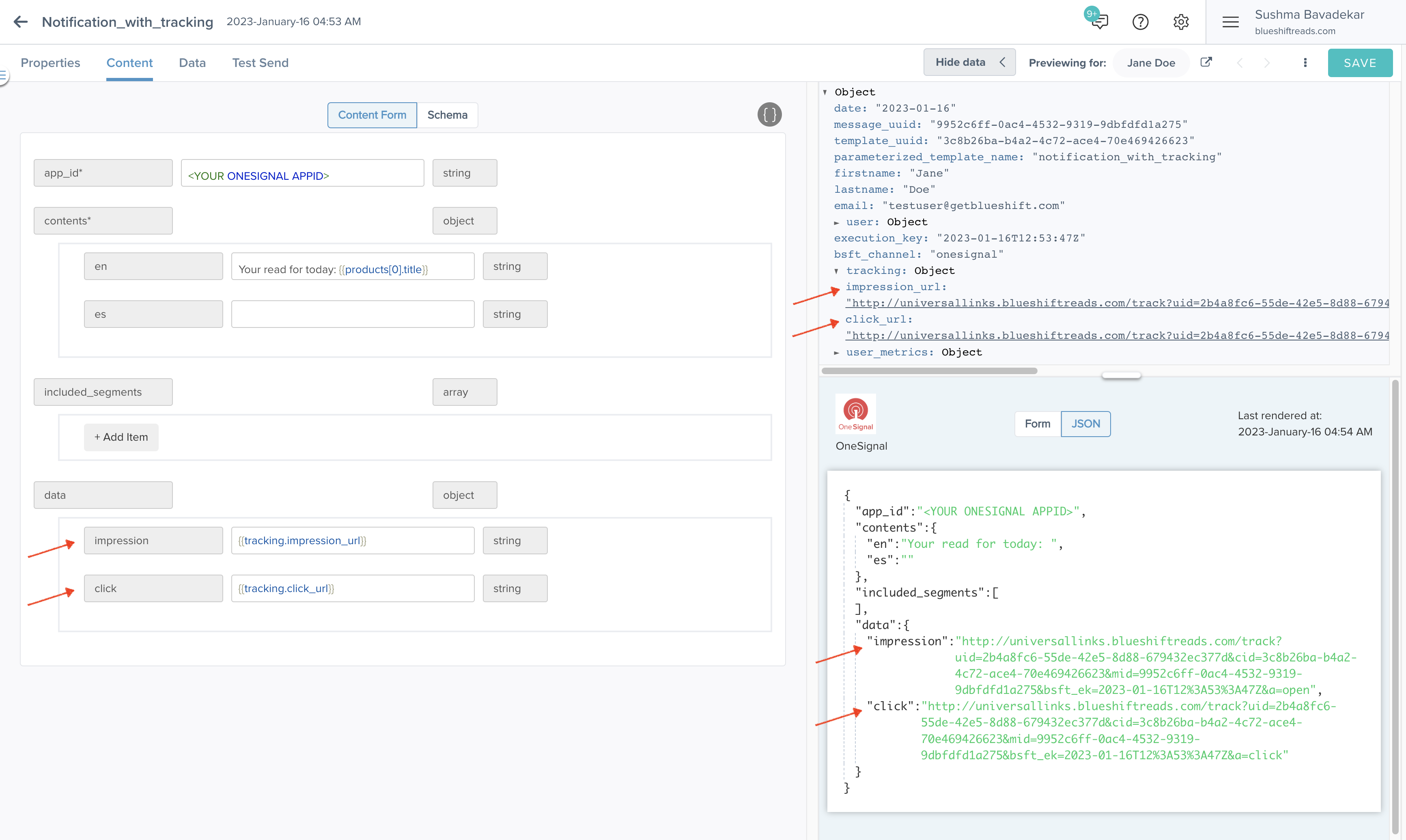Click the hamburger menu near Sushma Bavadekar

click(1230, 22)
